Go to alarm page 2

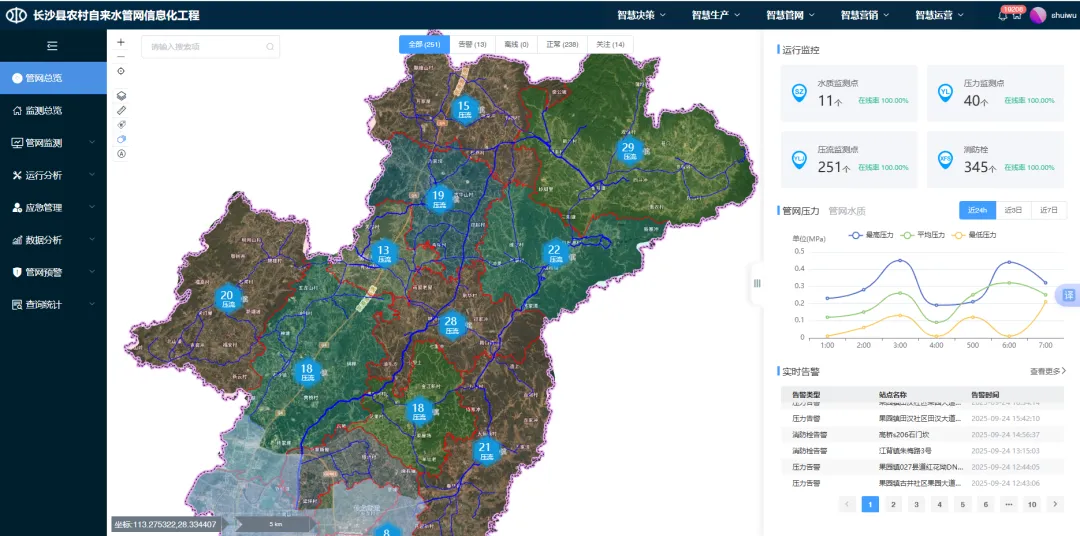pos(893,504)
